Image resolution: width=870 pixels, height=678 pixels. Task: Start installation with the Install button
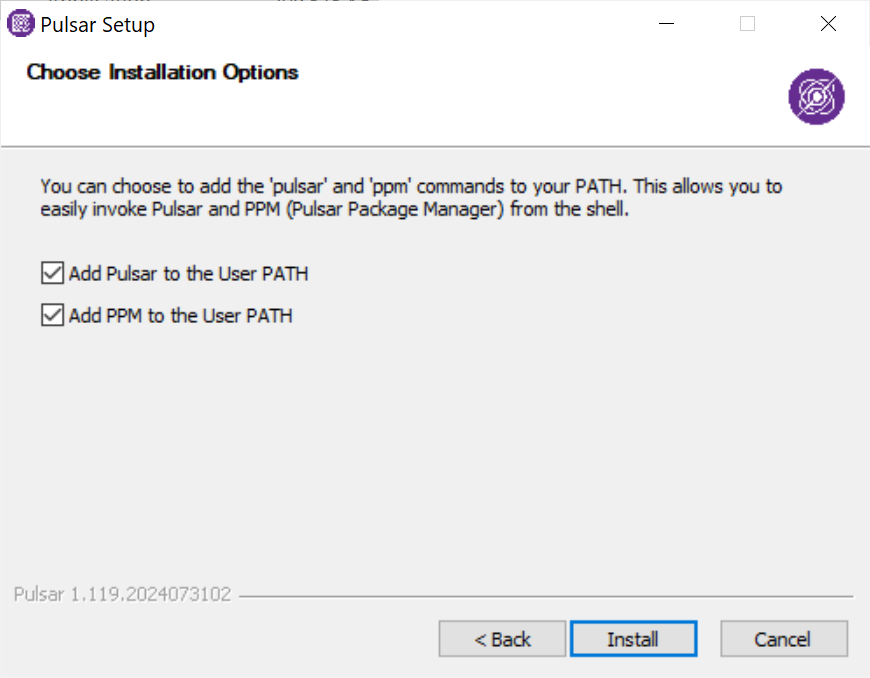point(633,639)
